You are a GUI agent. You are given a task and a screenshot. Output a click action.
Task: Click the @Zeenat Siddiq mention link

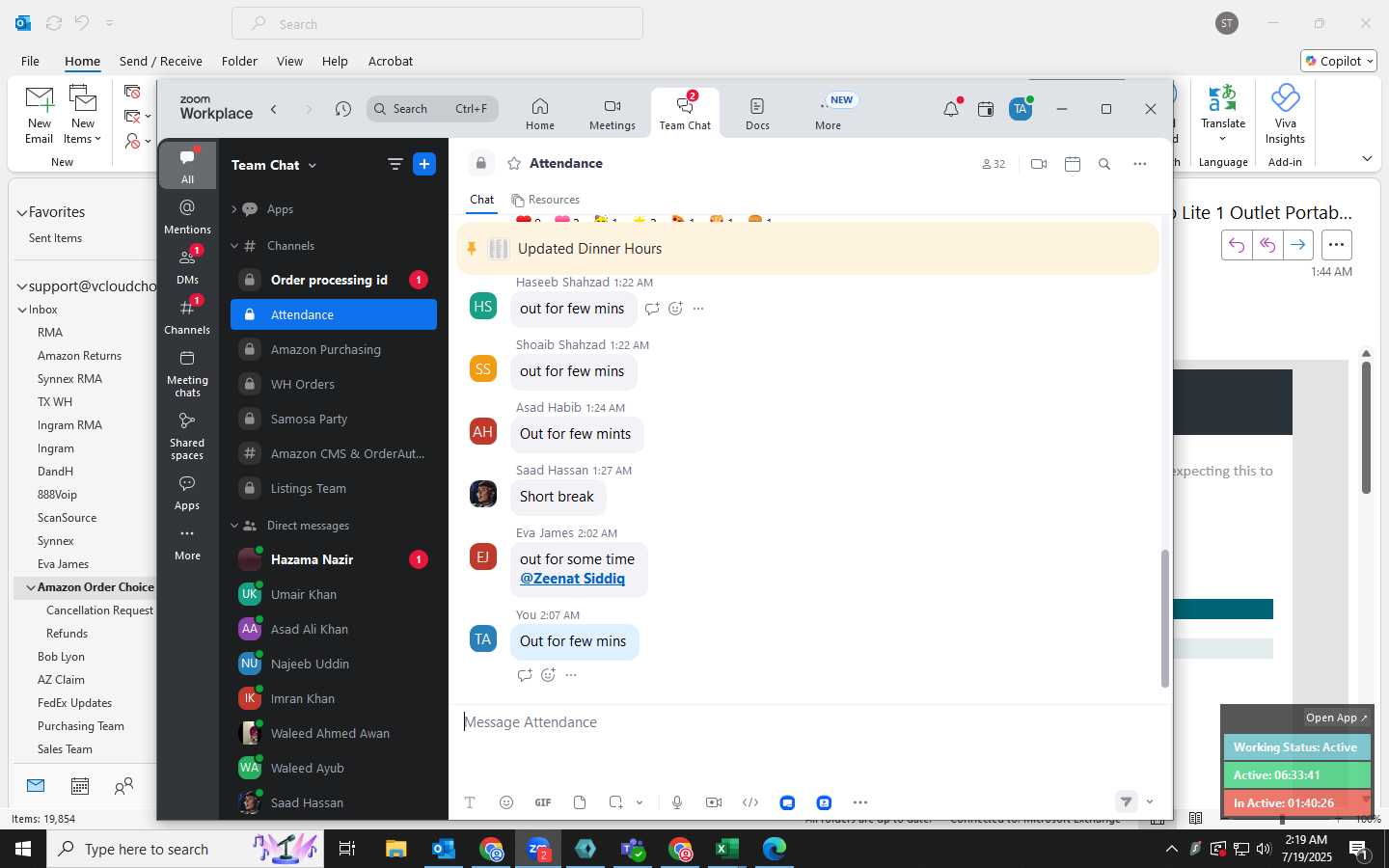tap(572, 579)
